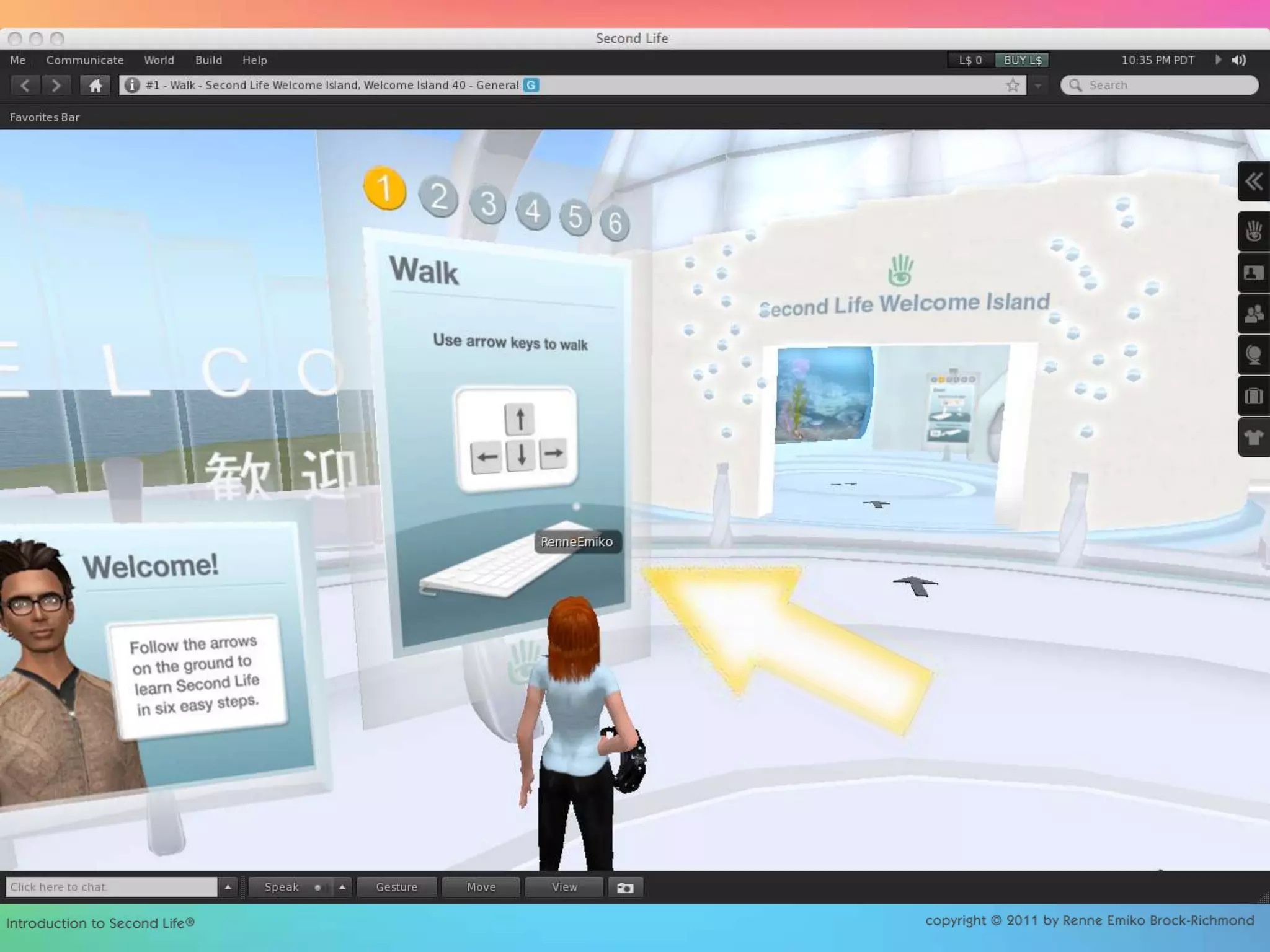
Task: Click the BUY L$ button
Action: [1022, 60]
